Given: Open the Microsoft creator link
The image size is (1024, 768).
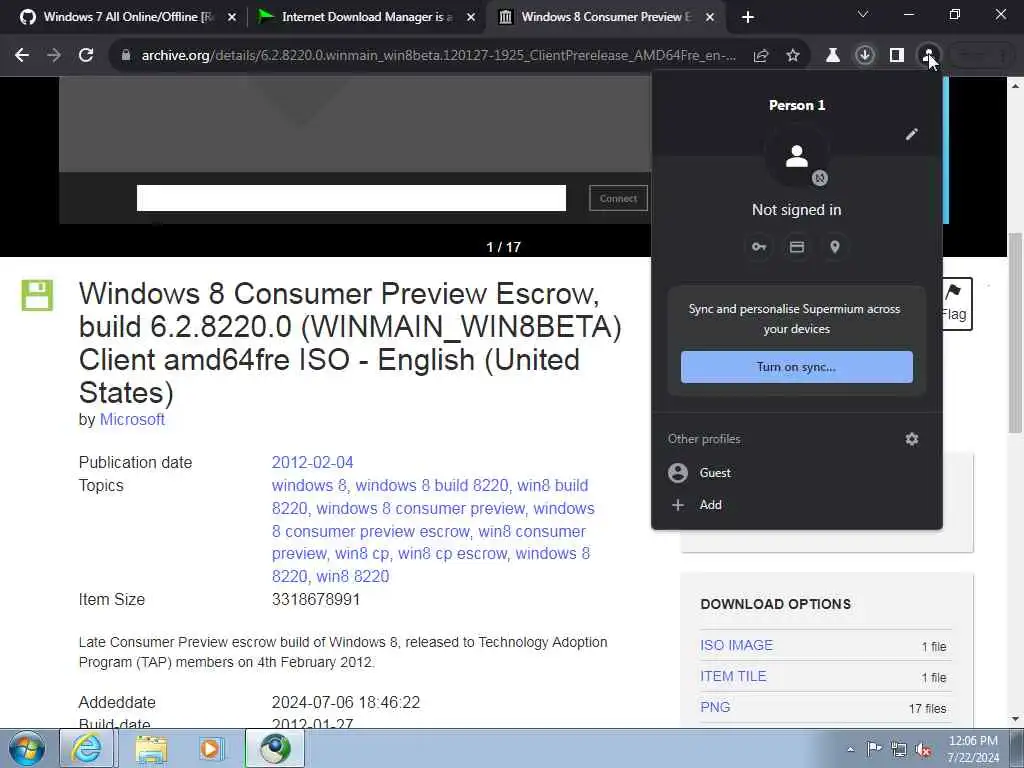Looking at the screenshot, I should click(132, 419).
